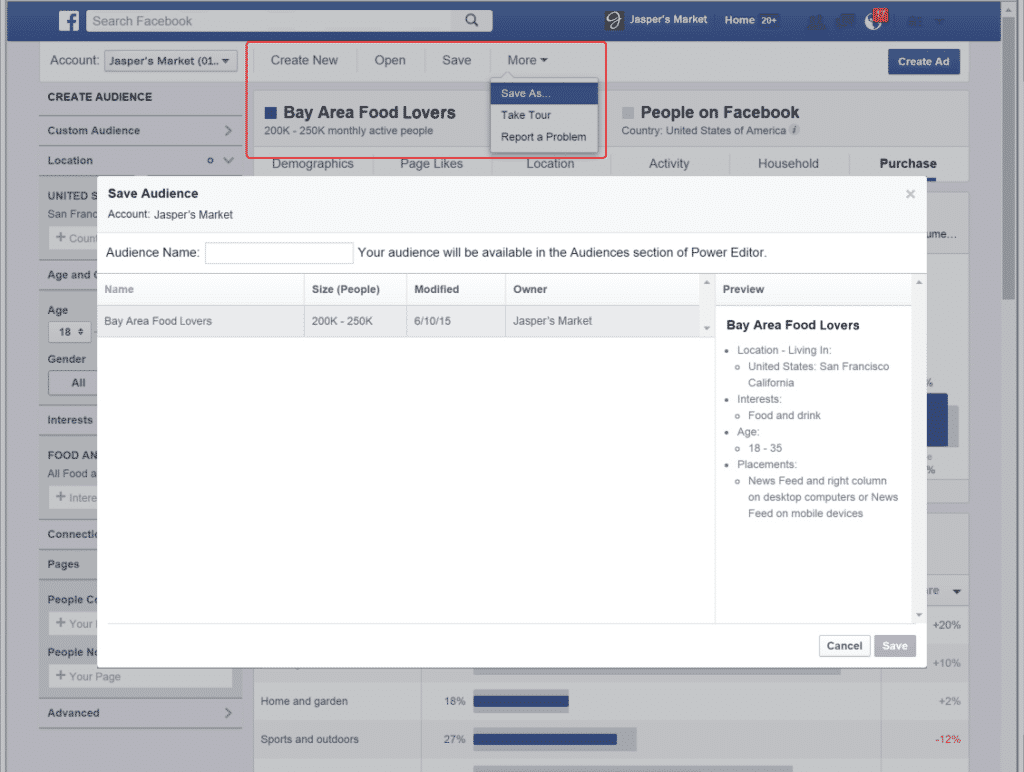This screenshot has width=1024, height=772.
Task: Click 6/10/15 modified date cell
Action: point(432,321)
